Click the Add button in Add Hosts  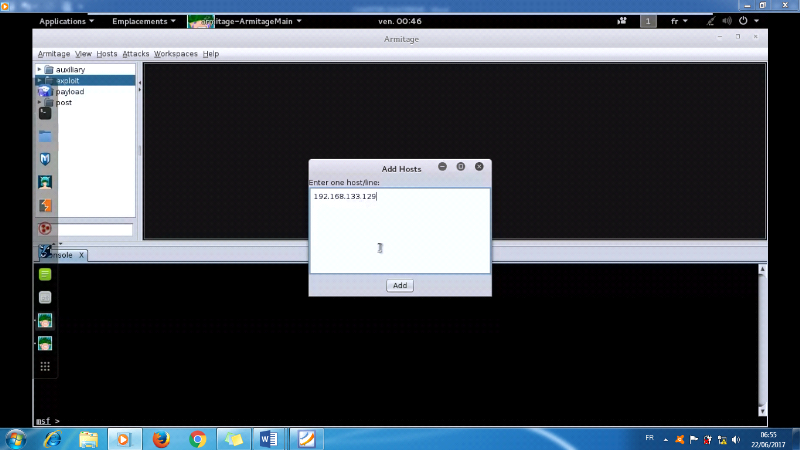399,285
